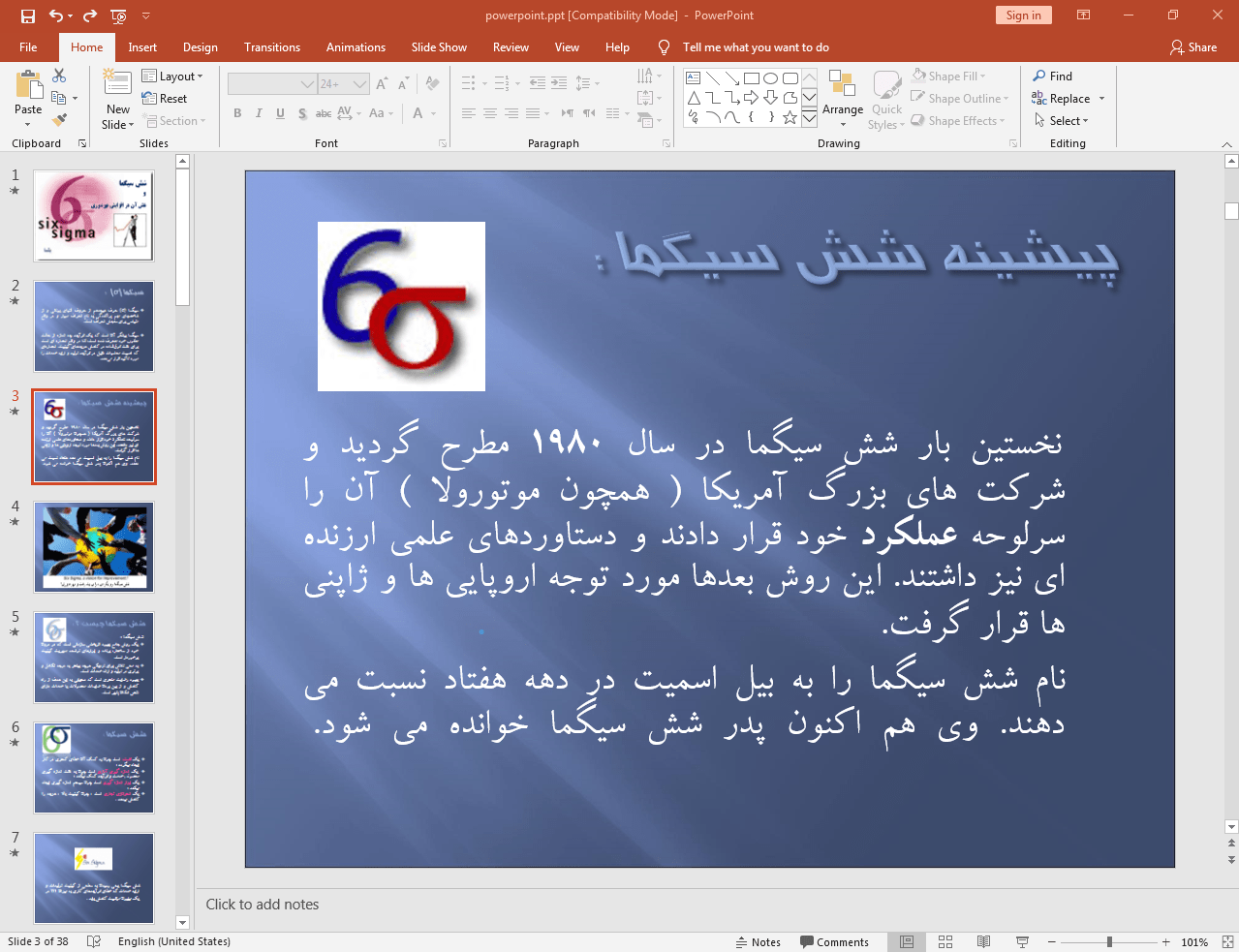Screen dimensions: 1239x952
Task: Toggle the Comments pane
Action: 835,941
